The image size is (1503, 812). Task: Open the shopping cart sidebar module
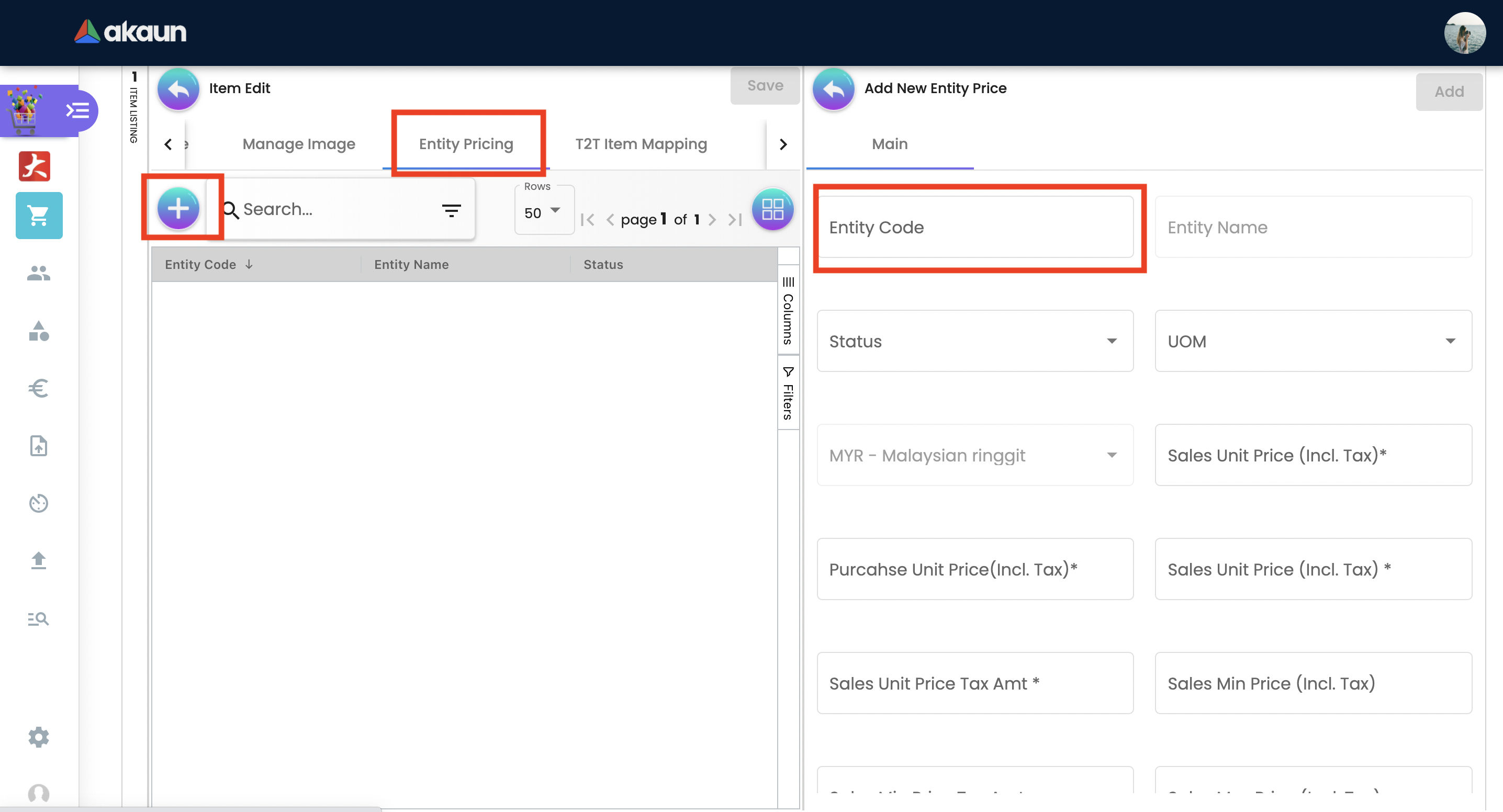(x=39, y=216)
